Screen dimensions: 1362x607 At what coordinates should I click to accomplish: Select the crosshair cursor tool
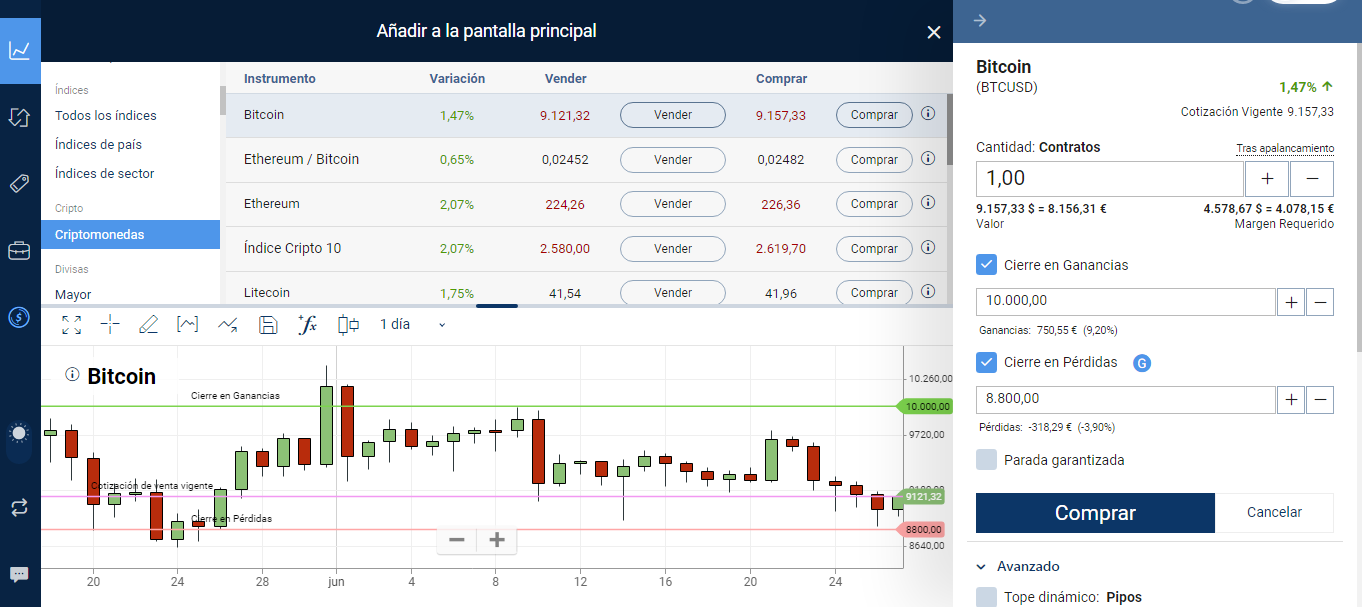[x=110, y=324]
